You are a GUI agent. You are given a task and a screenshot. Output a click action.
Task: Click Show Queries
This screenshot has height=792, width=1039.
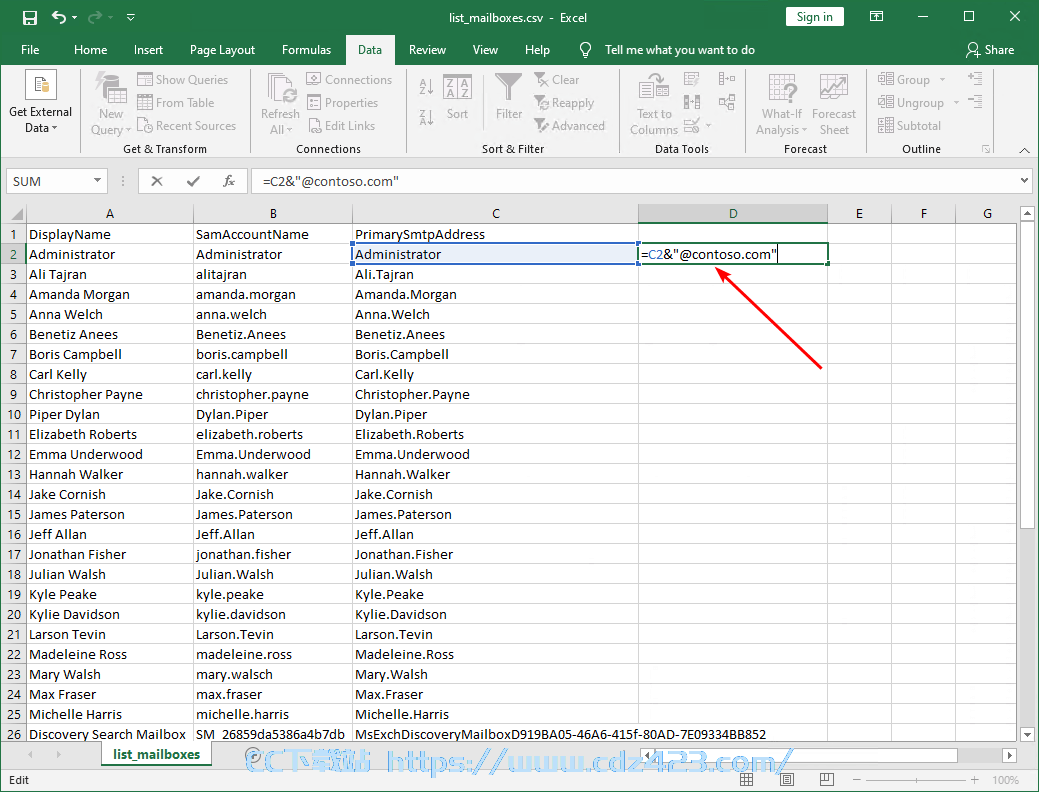[183, 80]
